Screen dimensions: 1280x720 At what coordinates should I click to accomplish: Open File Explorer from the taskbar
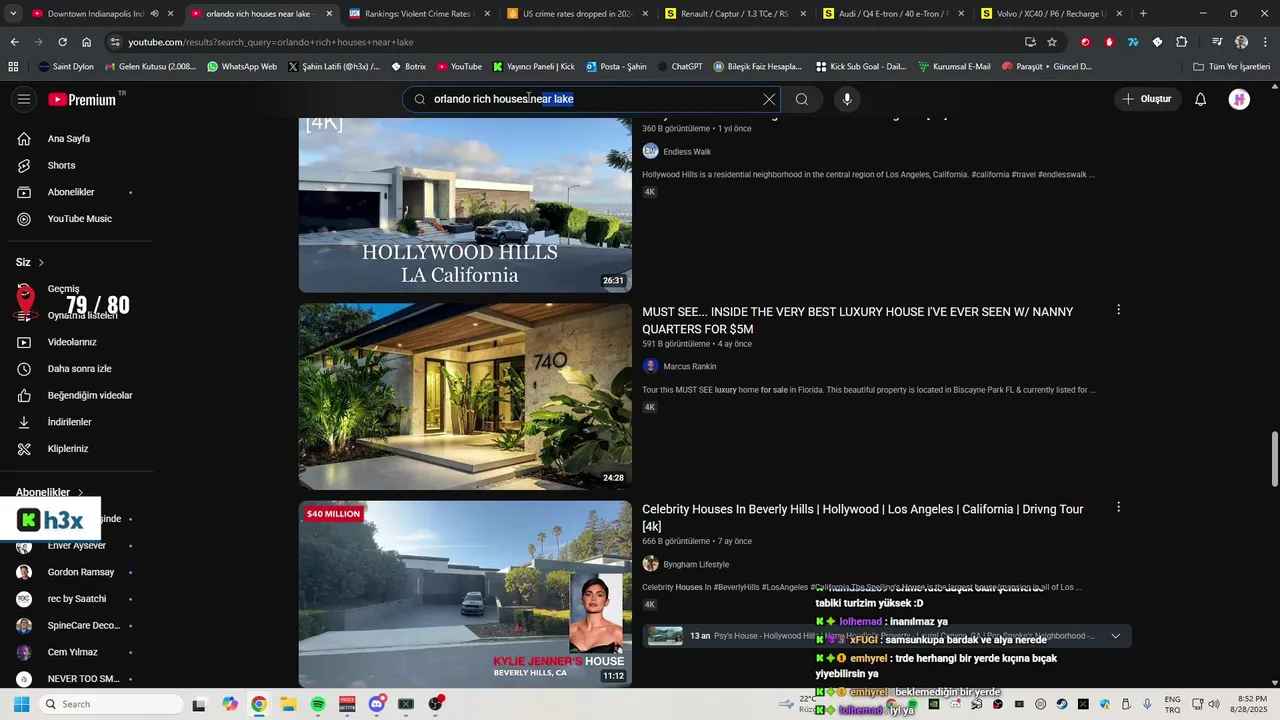pyautogui.click(x=288, y=704)
